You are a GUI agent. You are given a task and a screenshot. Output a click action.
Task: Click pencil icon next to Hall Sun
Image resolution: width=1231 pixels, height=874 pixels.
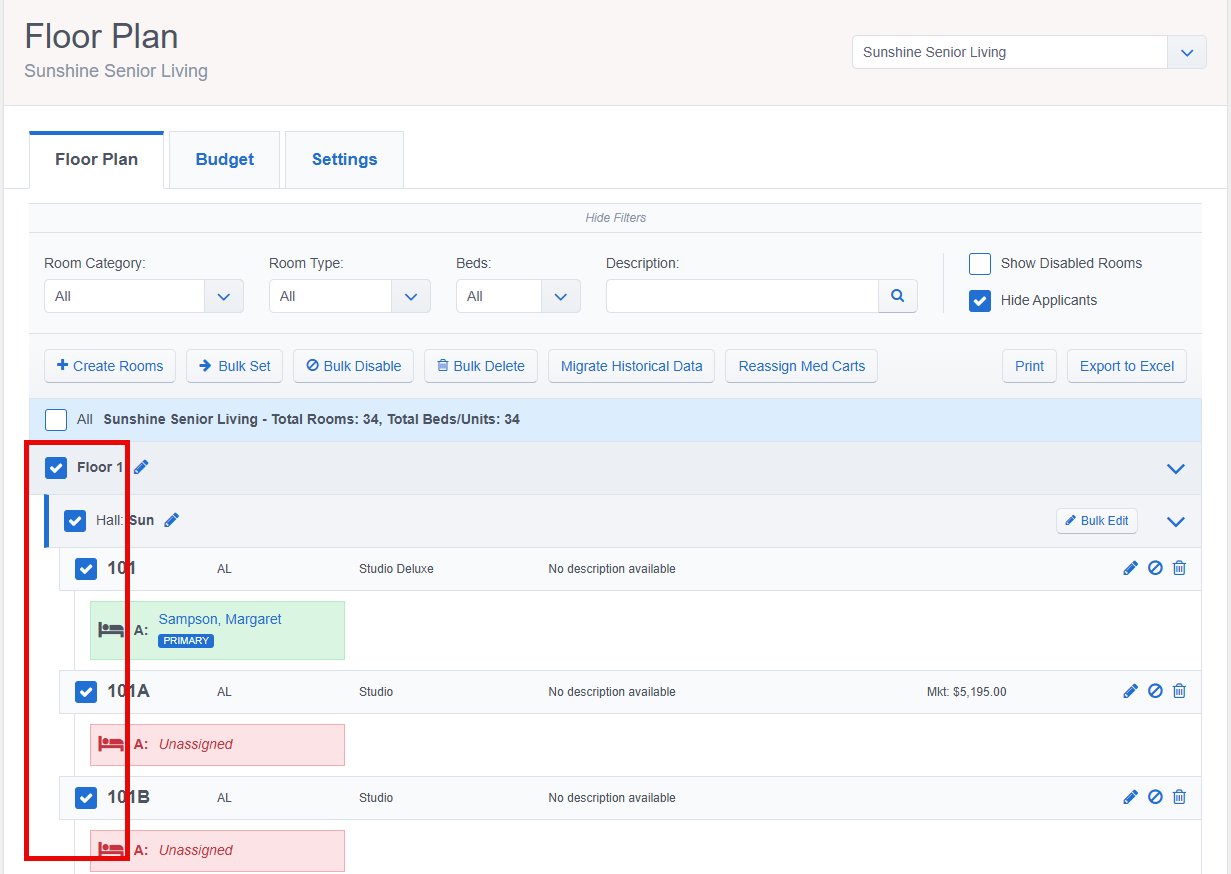[x=172, y=520]
